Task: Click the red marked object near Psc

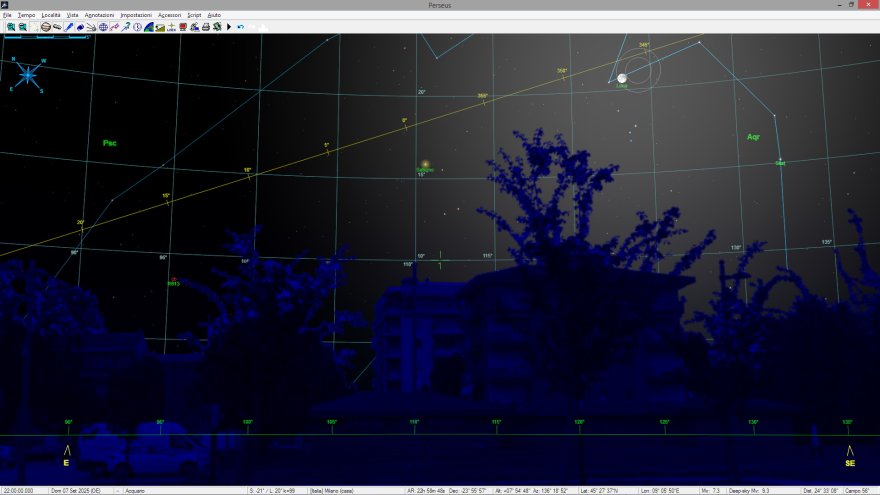Action: [173, 279]
